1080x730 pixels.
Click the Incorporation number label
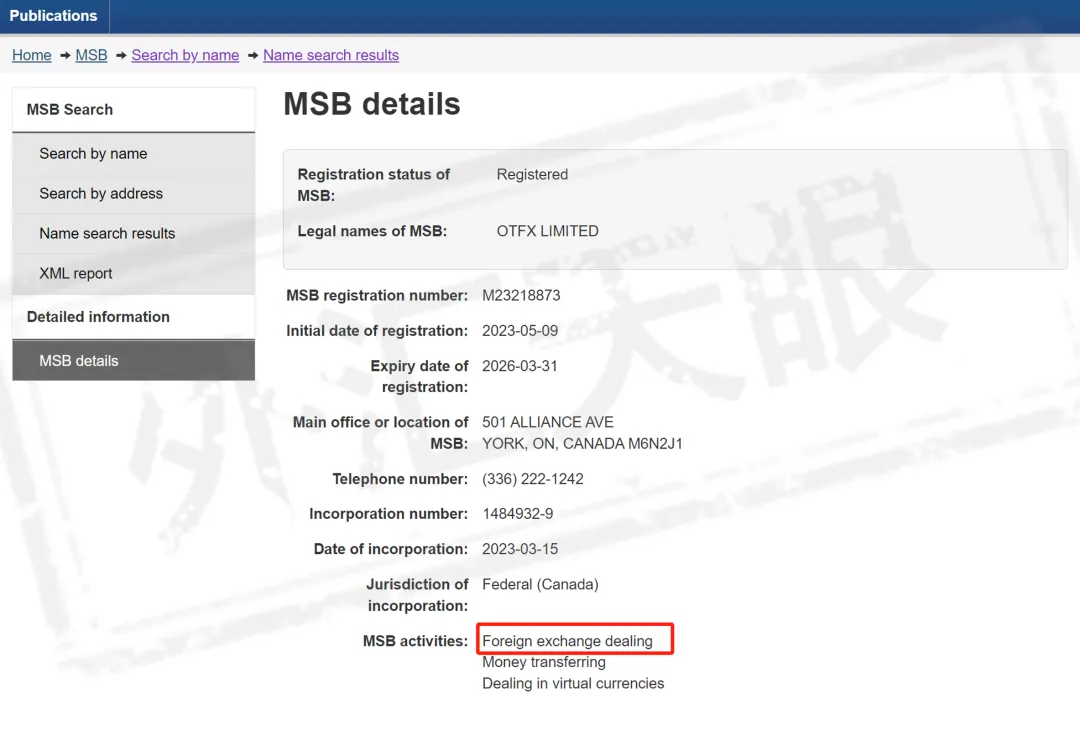click(x=388, y=514)
